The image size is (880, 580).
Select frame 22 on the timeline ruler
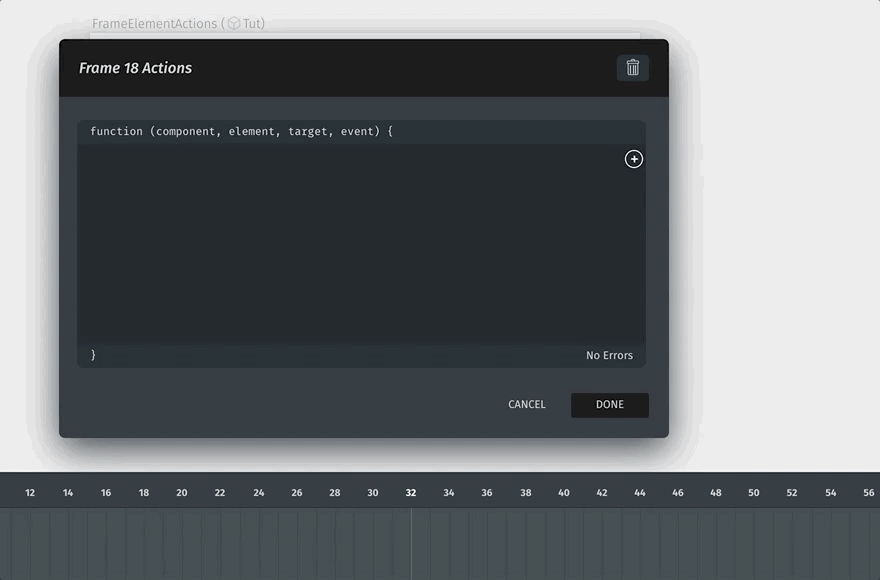pyautogui.click(x=220, y=492)
